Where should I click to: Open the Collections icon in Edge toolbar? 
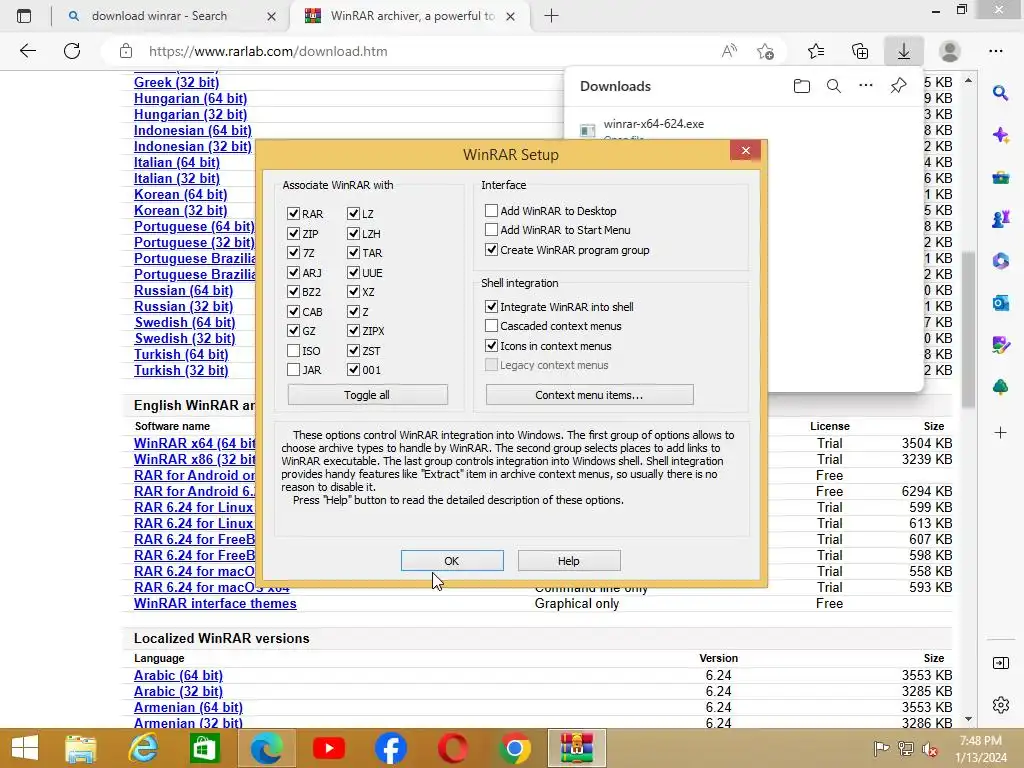pyautogui.click(x=860, y=51)
